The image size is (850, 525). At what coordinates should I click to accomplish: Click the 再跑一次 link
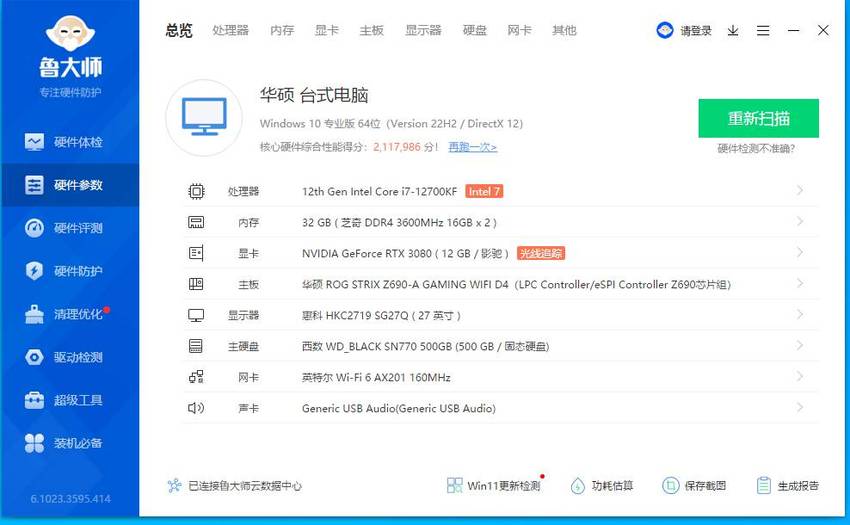[x=472, y=147]
